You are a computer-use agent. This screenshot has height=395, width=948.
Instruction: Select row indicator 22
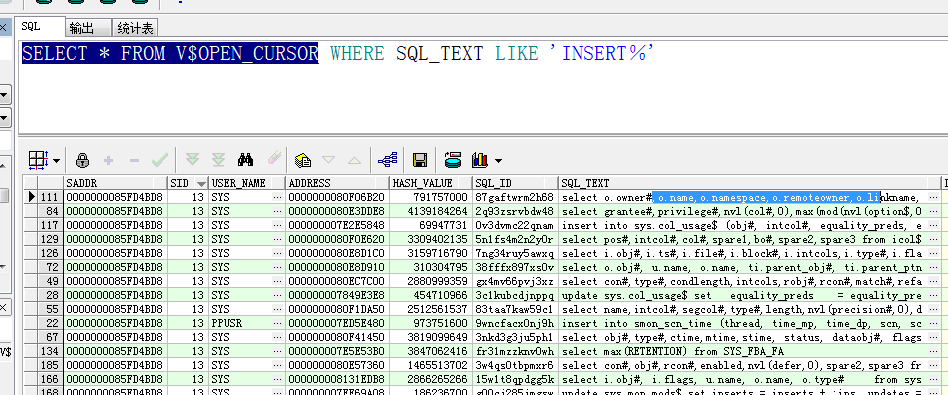51,323
